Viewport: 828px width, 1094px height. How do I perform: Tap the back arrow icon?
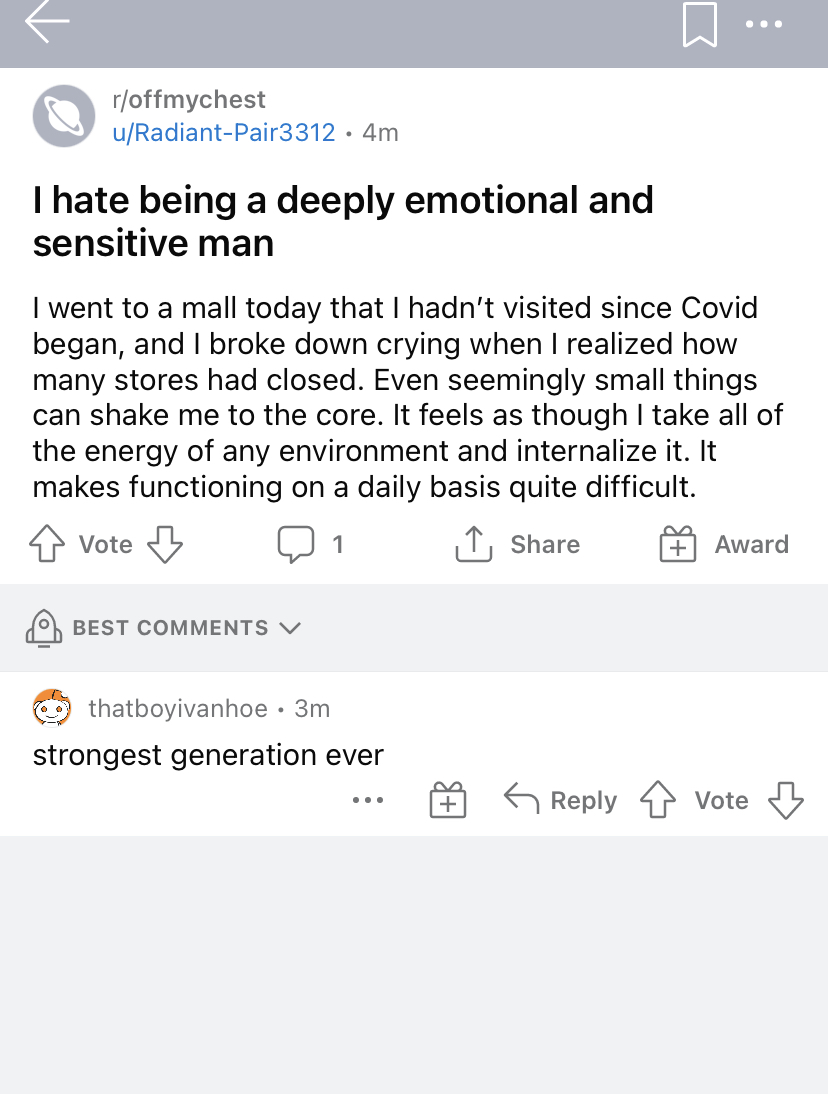point(47,22)
